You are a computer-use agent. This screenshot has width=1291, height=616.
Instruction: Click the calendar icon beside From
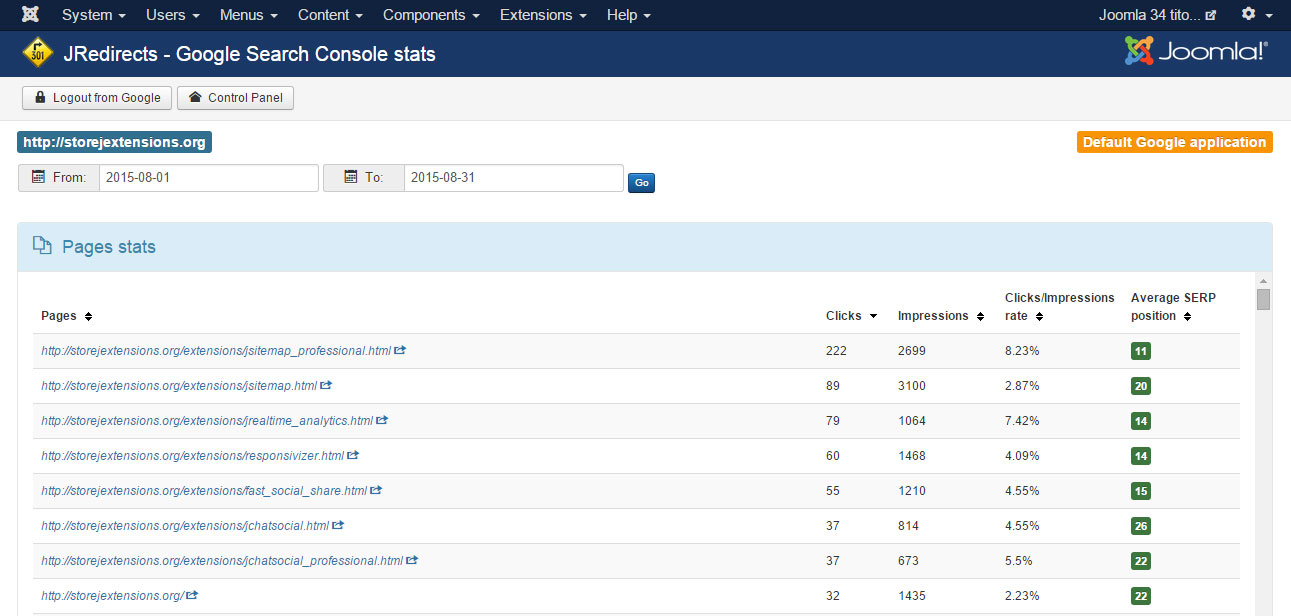tap(39, 177)
